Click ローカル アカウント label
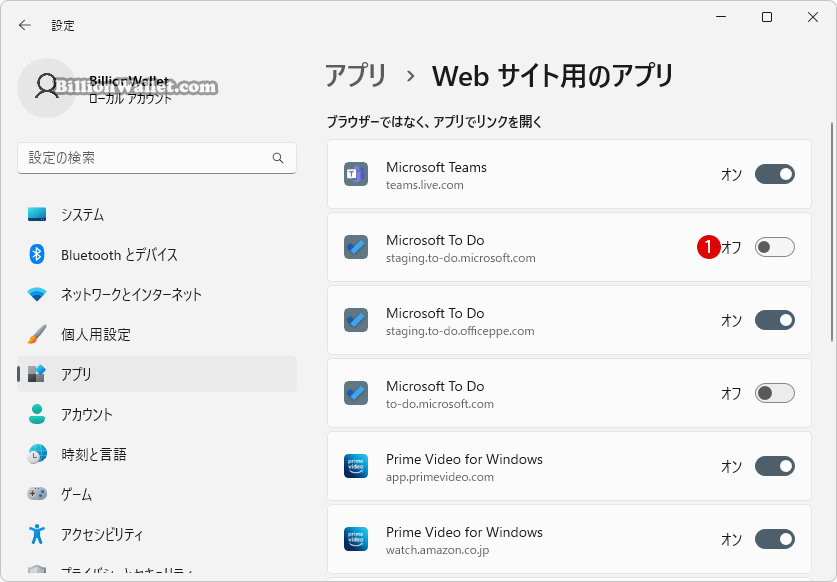 (131, 99)
